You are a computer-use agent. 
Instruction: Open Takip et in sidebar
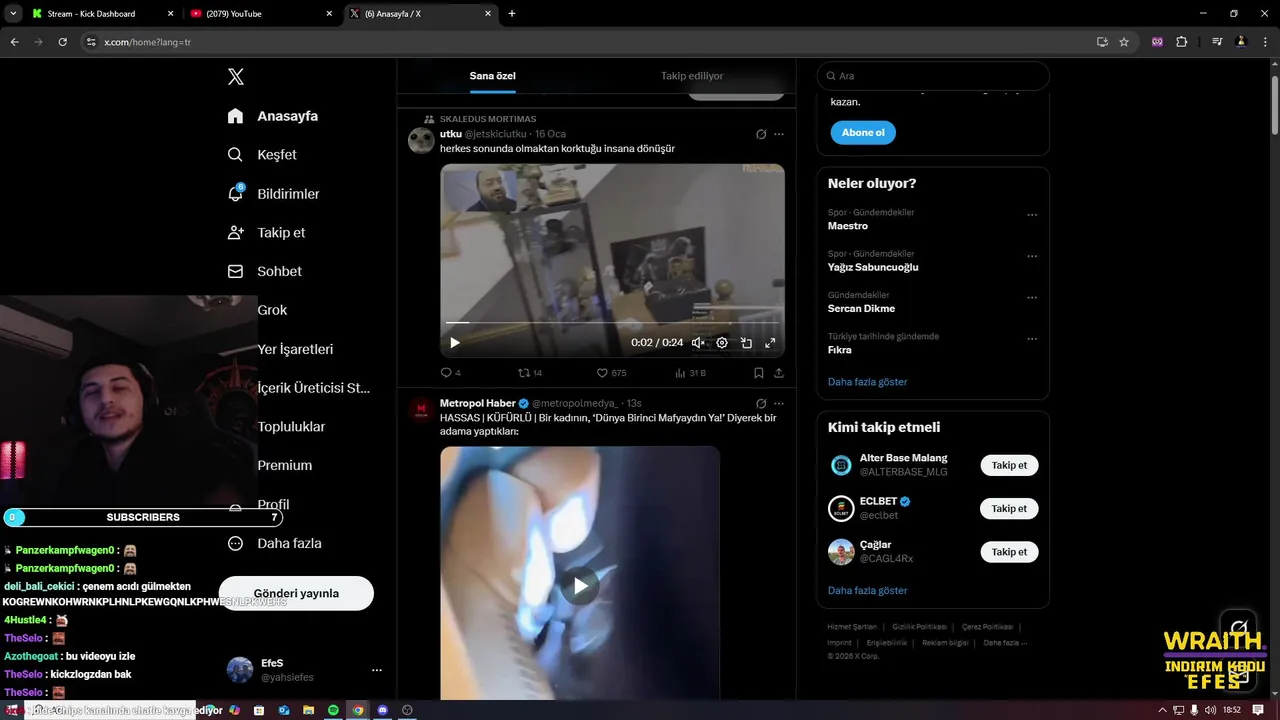point(266,232)
